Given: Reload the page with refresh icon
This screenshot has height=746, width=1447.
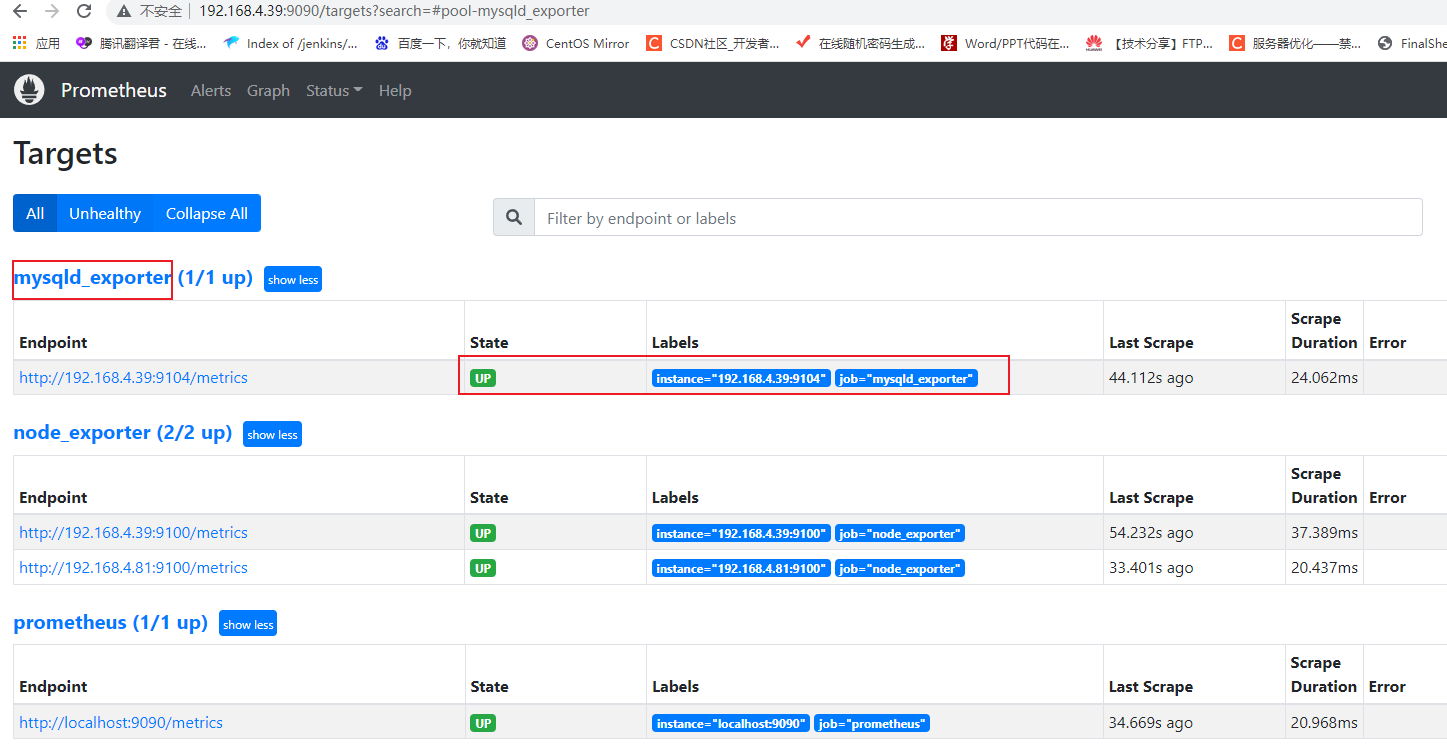Looking at the screenshot, I should (84, 11).
